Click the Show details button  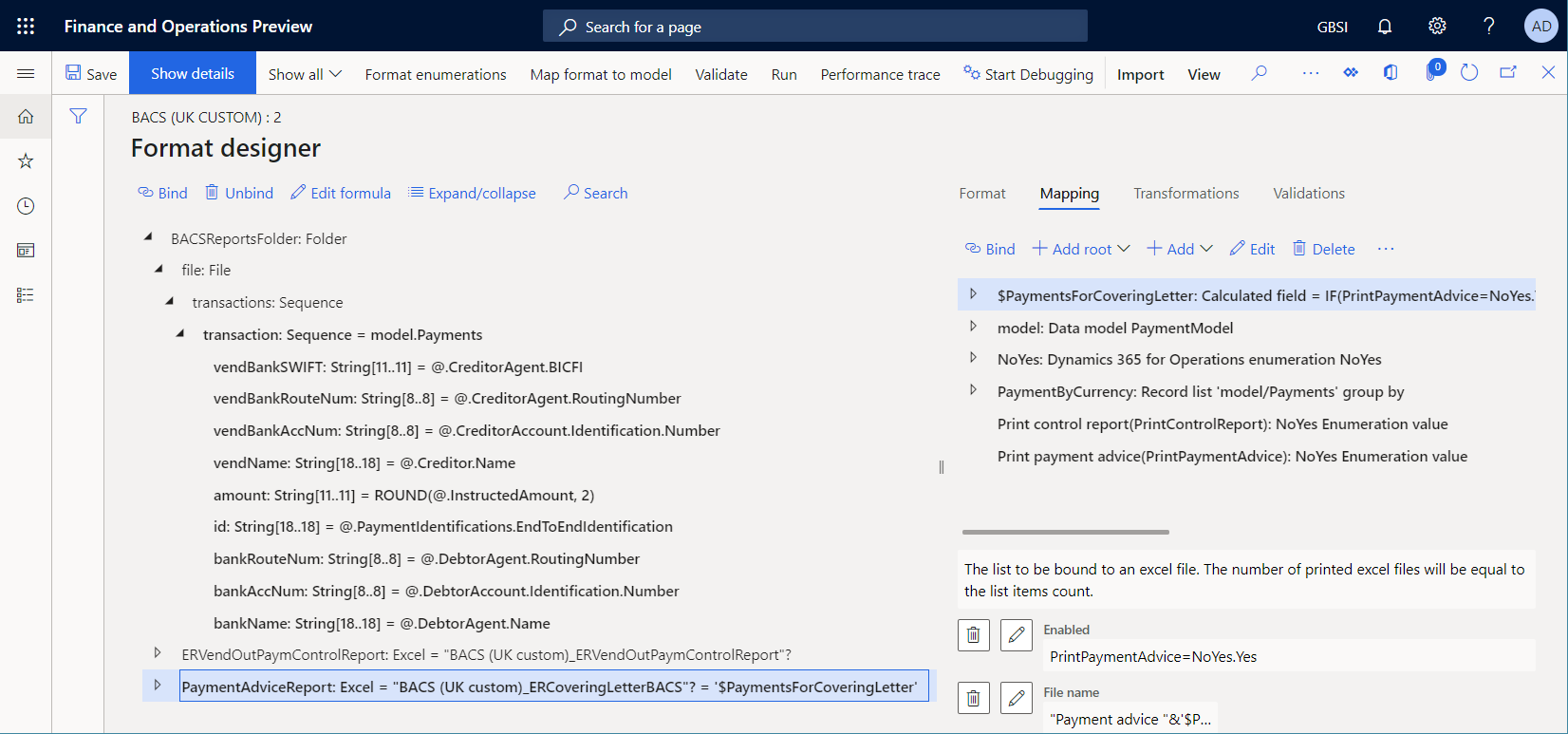pyautogui.click(x=193, y=73)
